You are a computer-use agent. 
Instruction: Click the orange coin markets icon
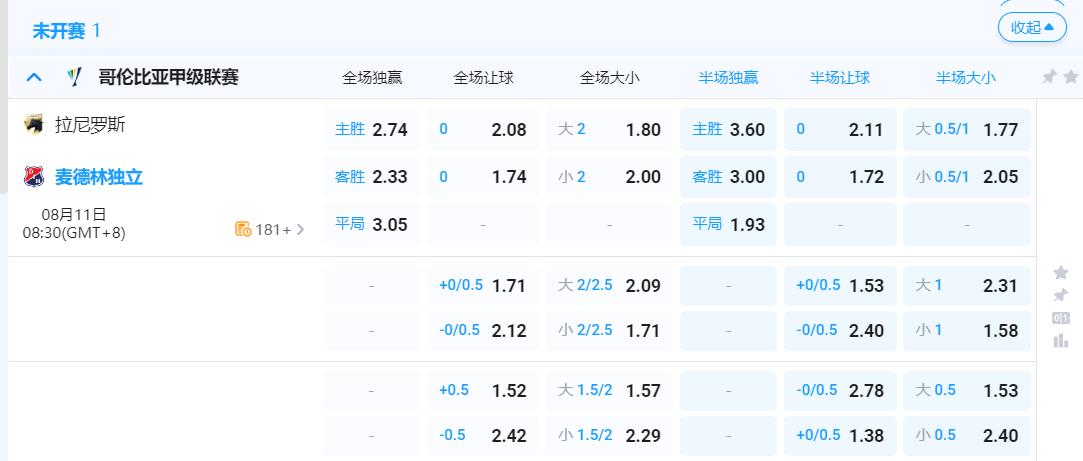[242, 229]
